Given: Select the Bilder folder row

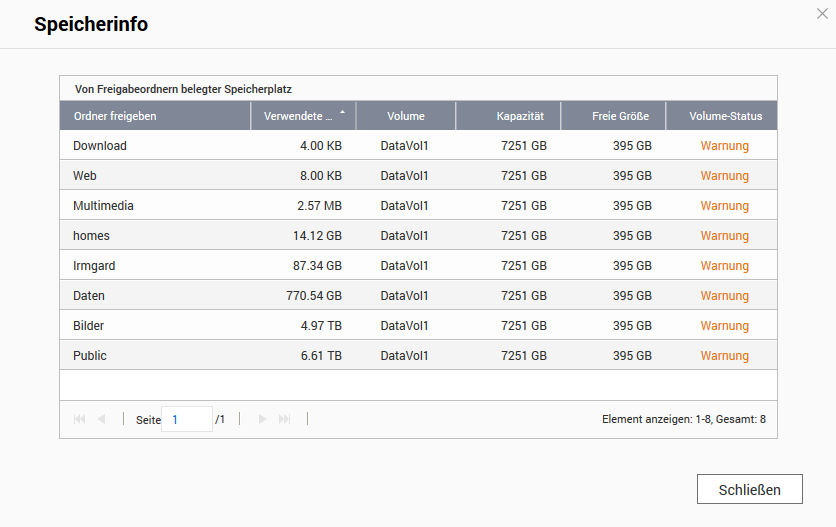Looking at the screenshot, I should click(418, 325).
